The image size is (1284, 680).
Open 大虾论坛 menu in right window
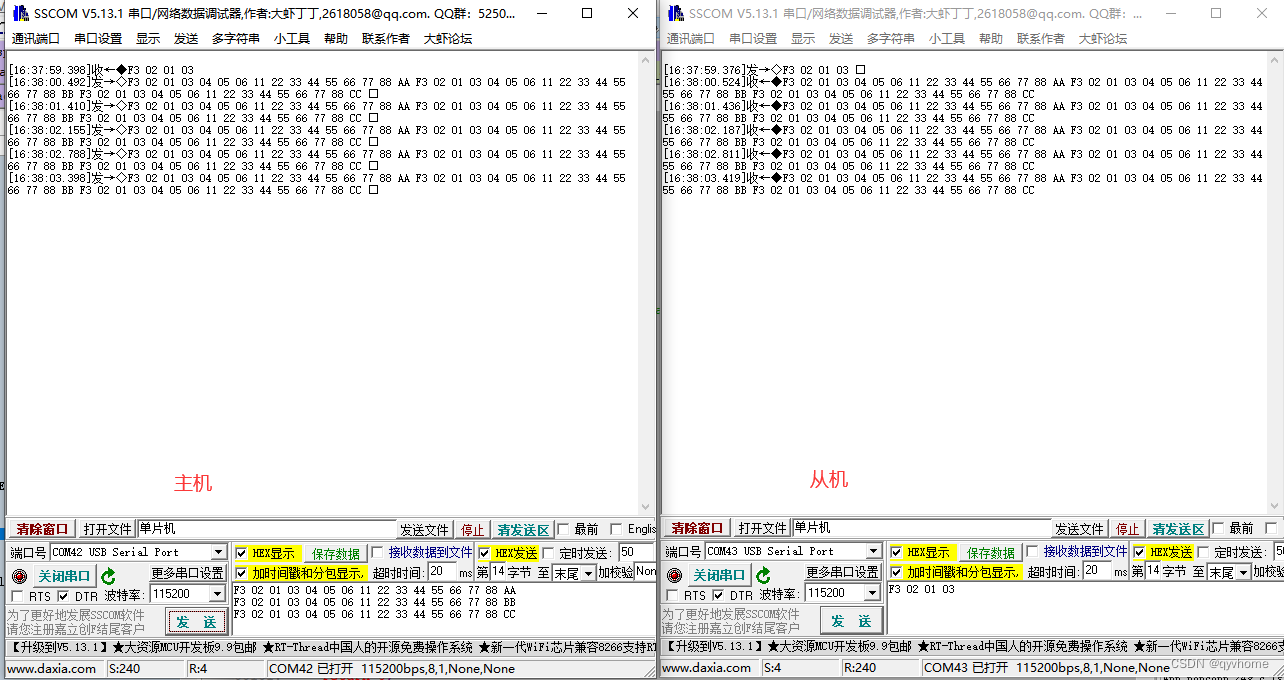coord(1102,38)
